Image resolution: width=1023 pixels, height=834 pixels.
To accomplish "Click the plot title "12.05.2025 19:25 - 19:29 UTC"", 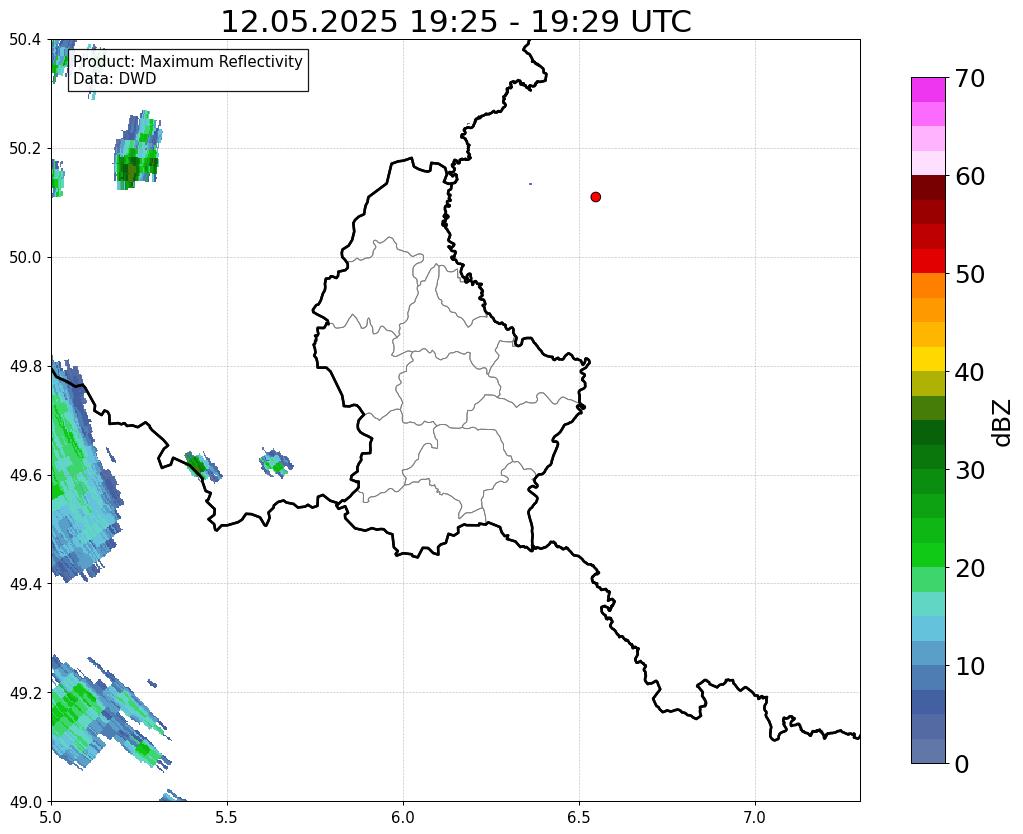I will coord(456,22).
